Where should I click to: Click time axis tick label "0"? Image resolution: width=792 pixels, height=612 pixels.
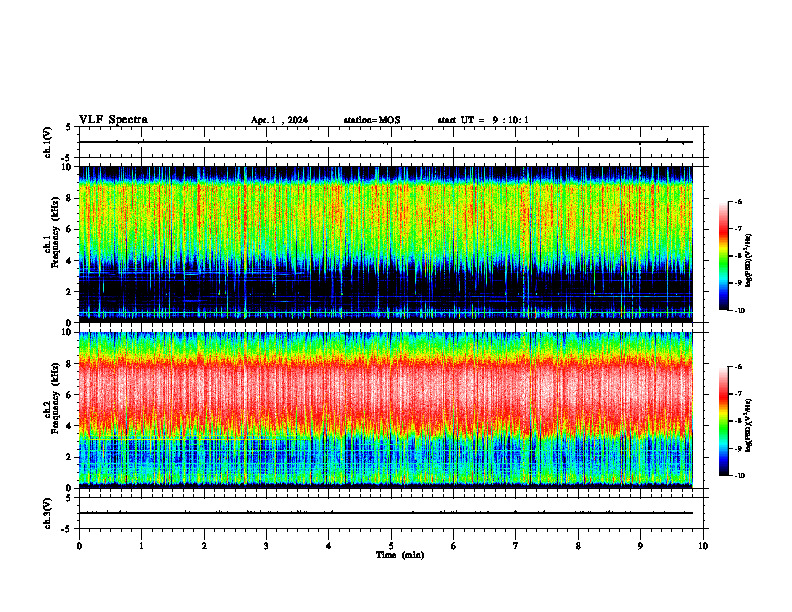[79, 546]
